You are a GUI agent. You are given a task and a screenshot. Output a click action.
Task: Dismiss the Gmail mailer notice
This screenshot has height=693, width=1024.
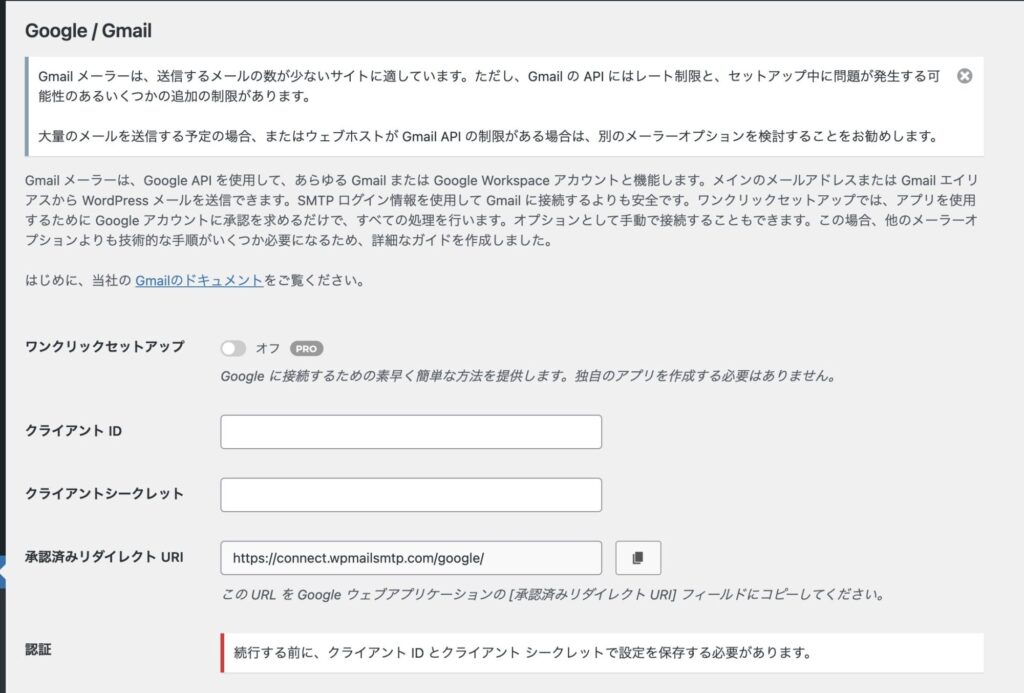pos(964,76)
